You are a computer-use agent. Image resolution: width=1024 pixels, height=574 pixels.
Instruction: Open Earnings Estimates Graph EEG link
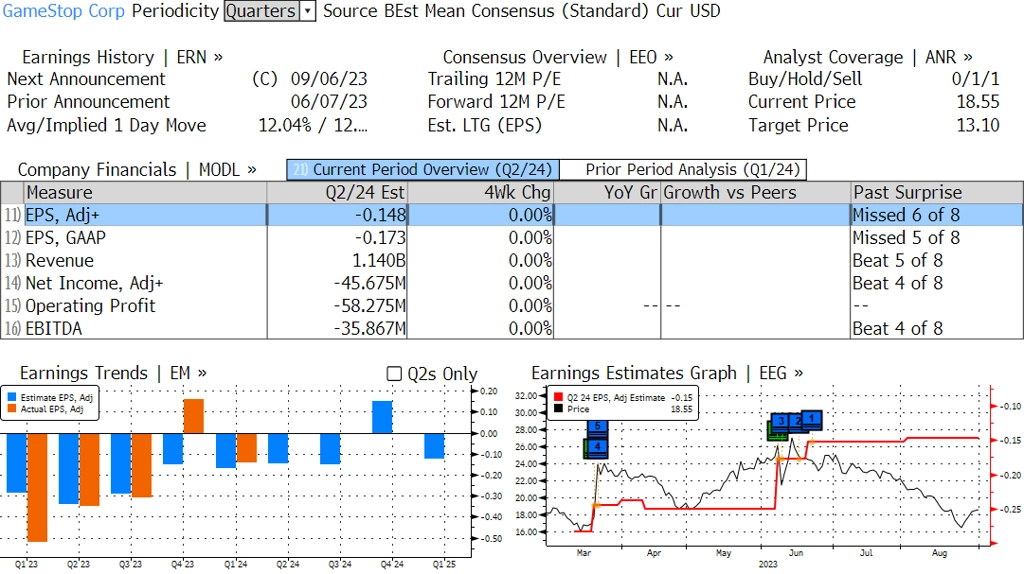pyautogui.click(x=667, y=373)
